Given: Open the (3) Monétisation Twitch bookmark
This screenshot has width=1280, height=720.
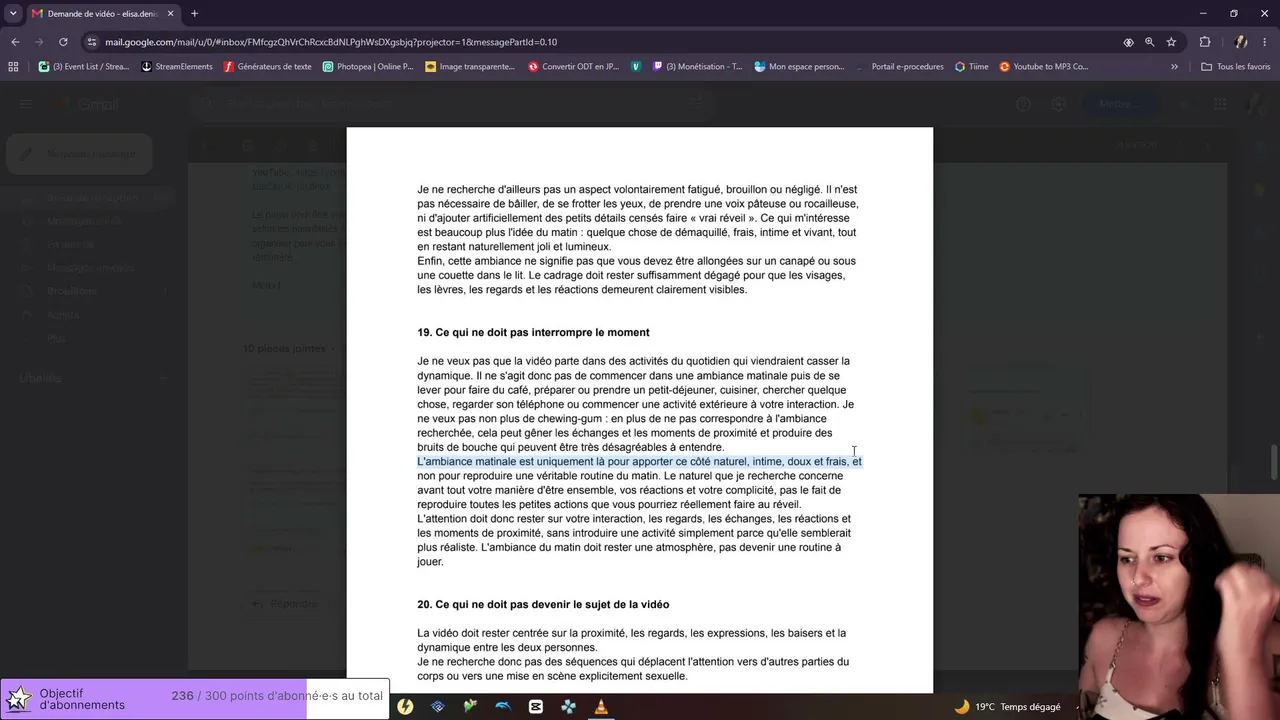Looking at the screenshot, I should tap(697, 67).
